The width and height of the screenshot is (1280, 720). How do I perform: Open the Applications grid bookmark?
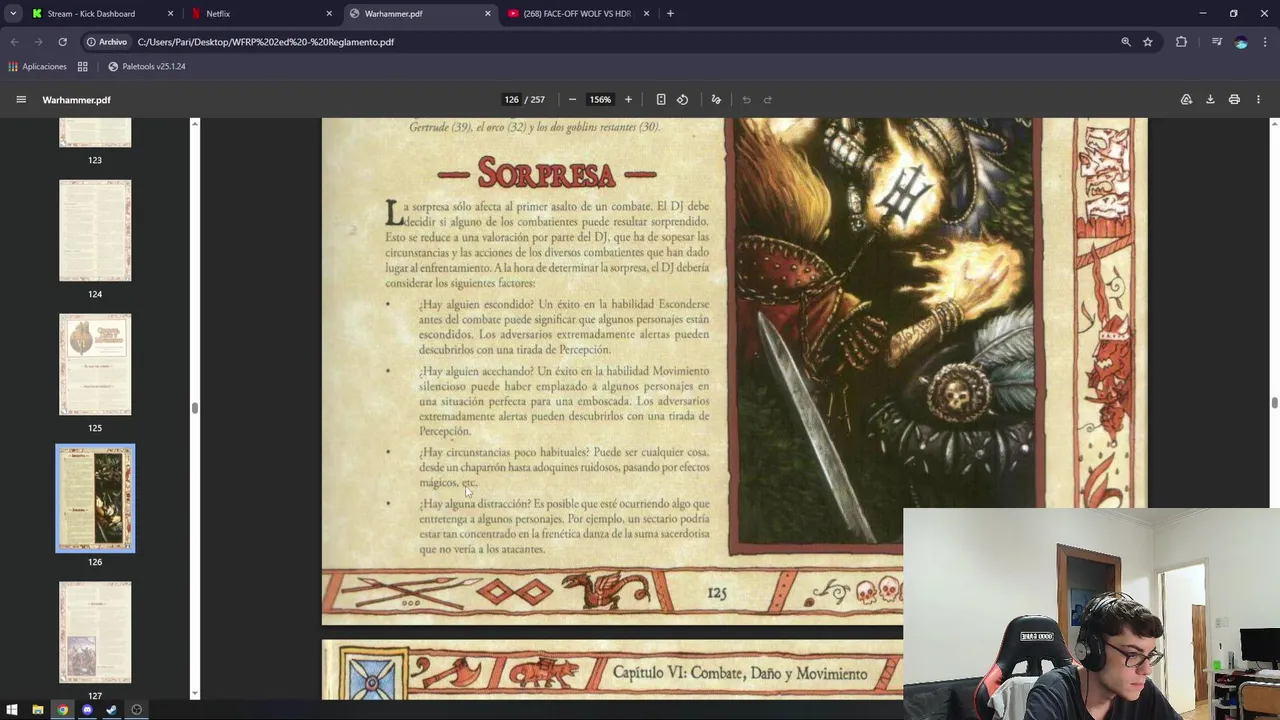[37, 66]
